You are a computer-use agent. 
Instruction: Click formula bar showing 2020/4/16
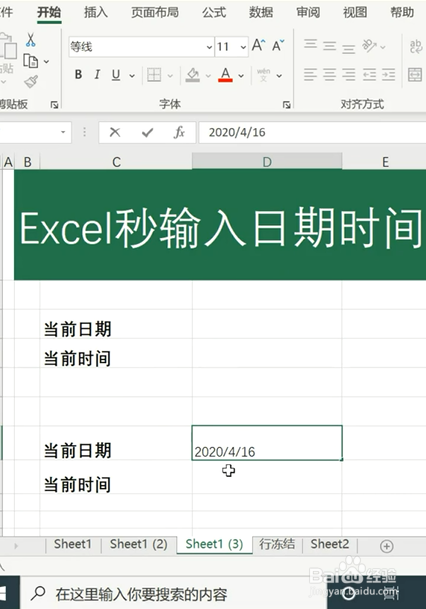pos(312,132)
